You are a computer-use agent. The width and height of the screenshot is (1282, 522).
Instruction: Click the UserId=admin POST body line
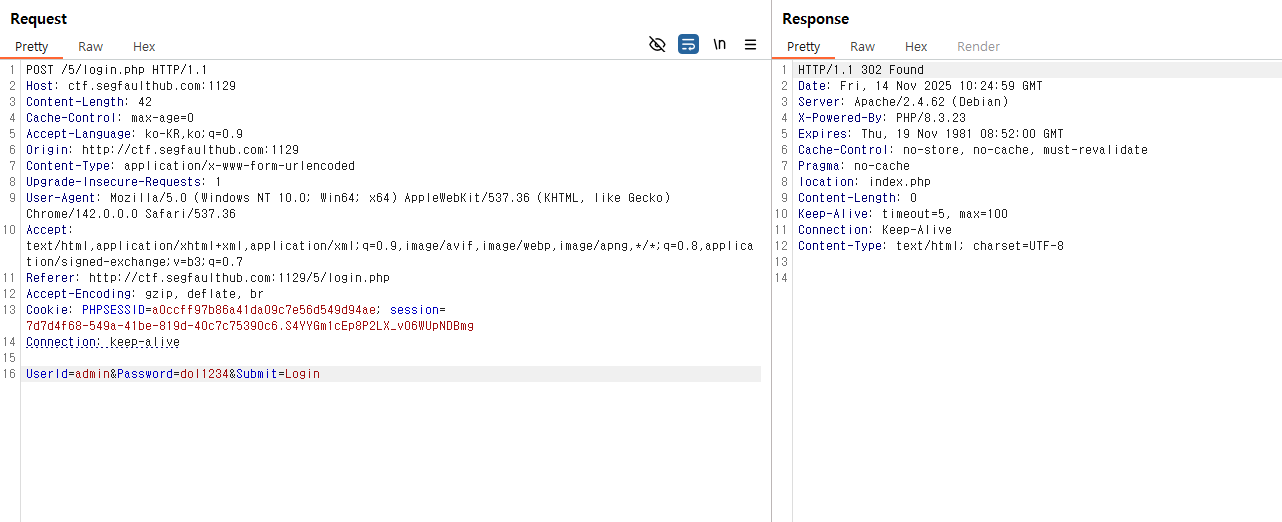(173, 374)
